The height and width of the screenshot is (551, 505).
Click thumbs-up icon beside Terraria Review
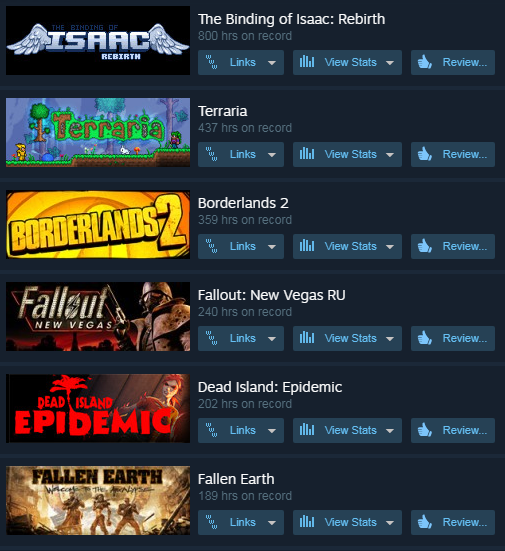coord(425,155)
